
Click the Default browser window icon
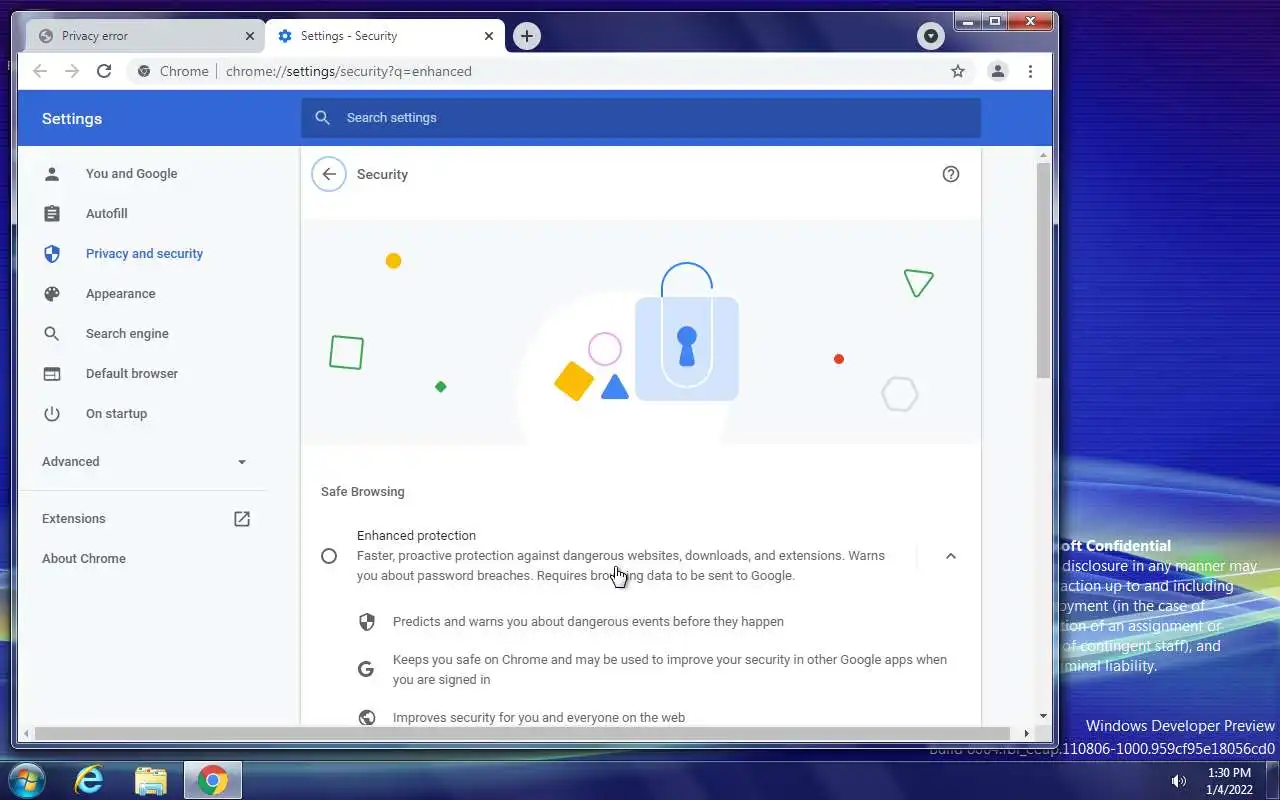point(52,373)
